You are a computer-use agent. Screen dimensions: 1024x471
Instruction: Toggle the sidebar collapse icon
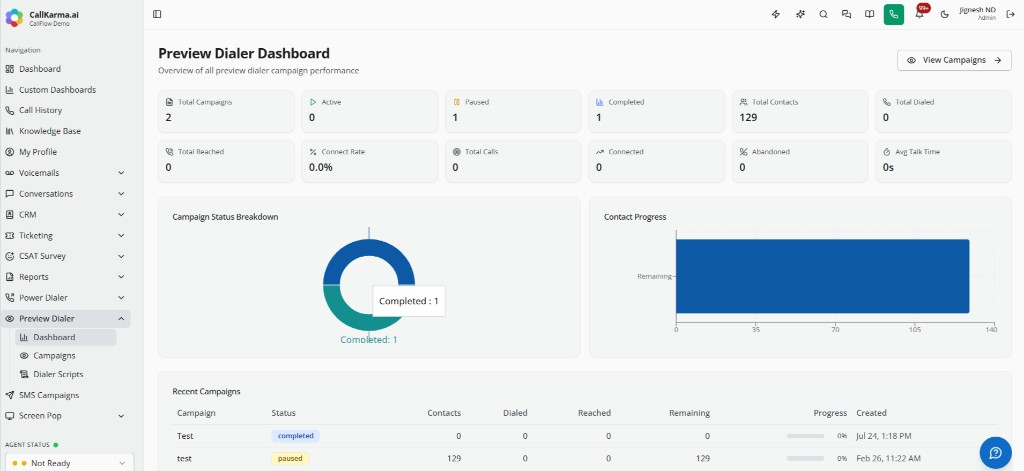(x=157, y=14)
